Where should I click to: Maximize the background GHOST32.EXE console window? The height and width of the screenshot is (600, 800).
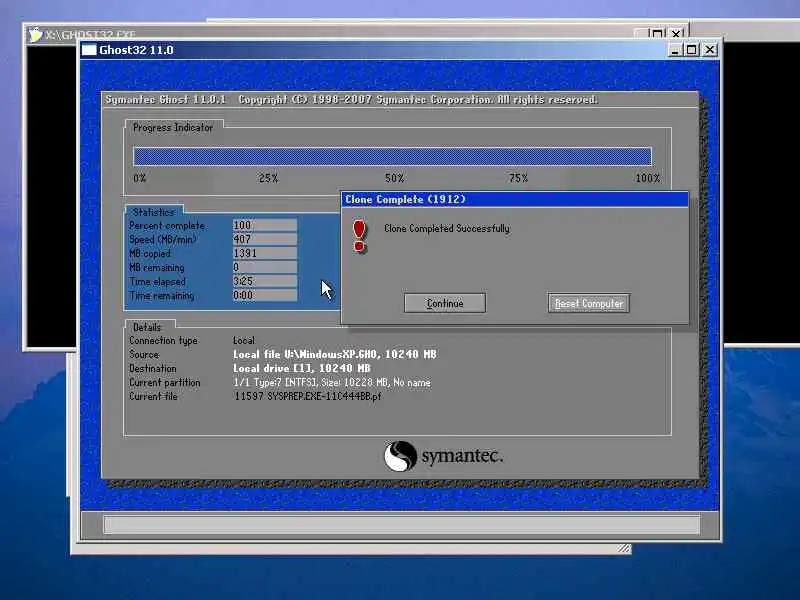click(x=658, y=34)
